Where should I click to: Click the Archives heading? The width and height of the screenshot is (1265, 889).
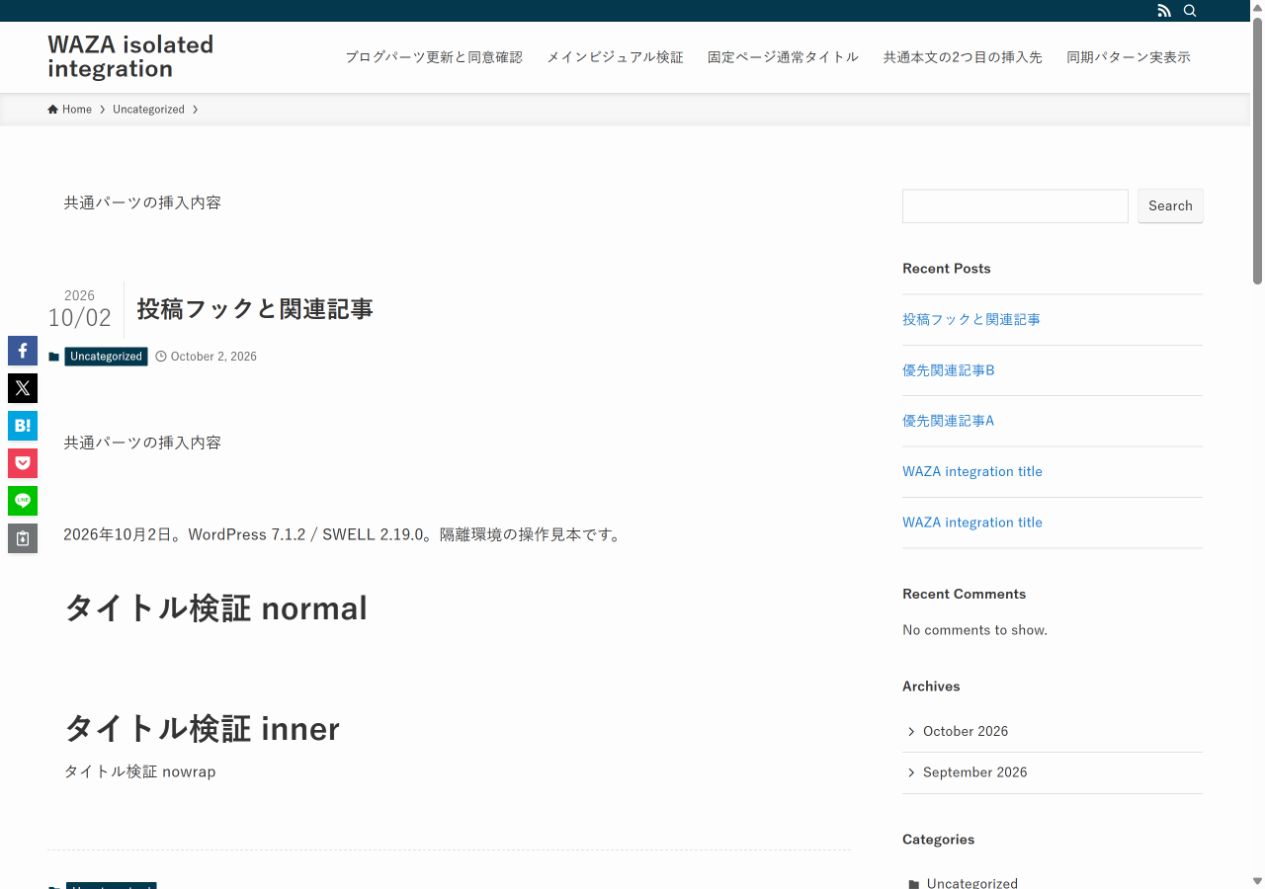931,686
